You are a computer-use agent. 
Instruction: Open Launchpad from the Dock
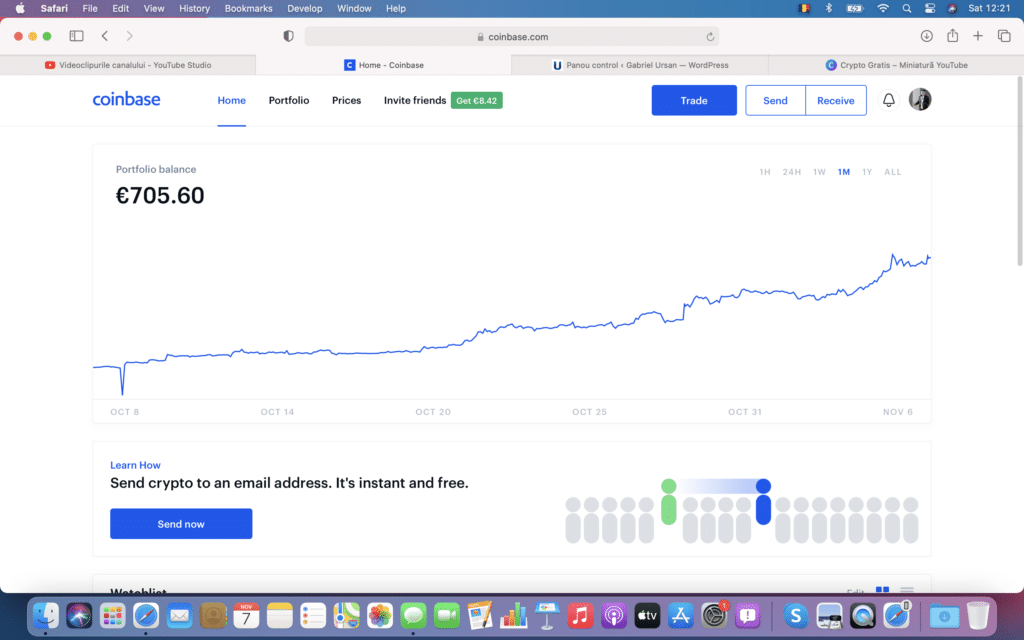[112, 615]
